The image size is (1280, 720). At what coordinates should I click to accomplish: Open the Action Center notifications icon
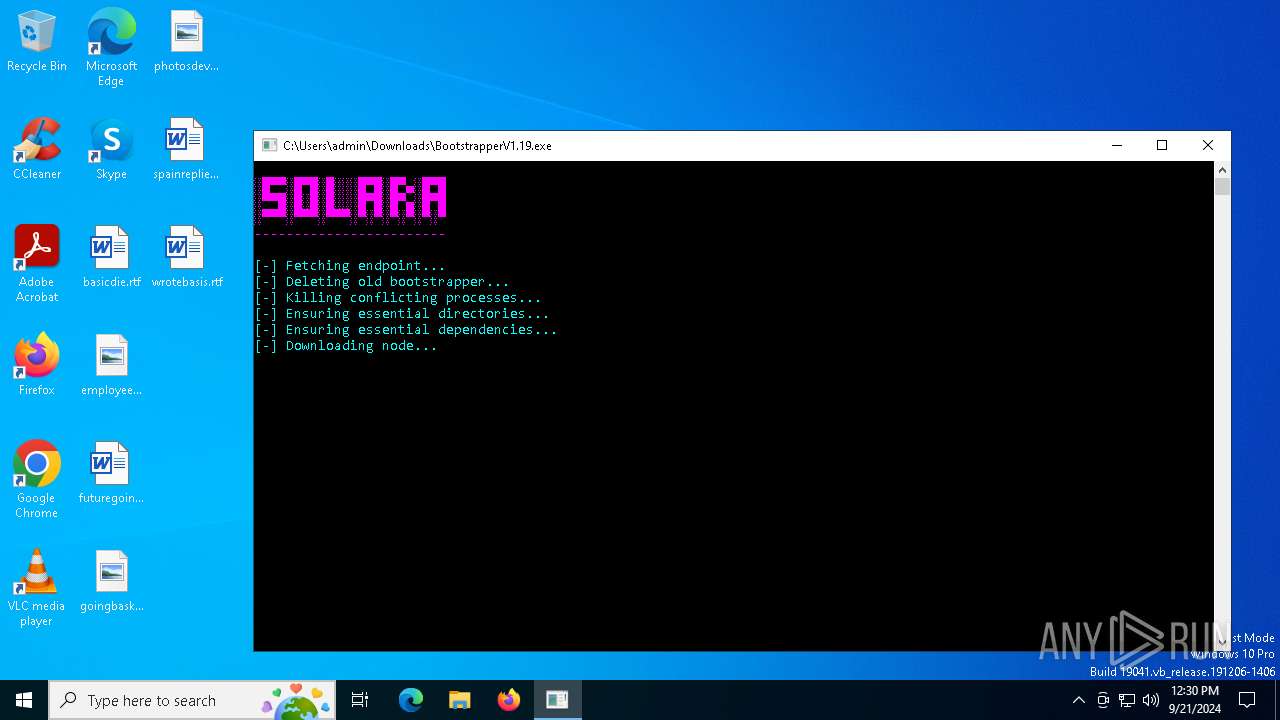(1247, 700)
